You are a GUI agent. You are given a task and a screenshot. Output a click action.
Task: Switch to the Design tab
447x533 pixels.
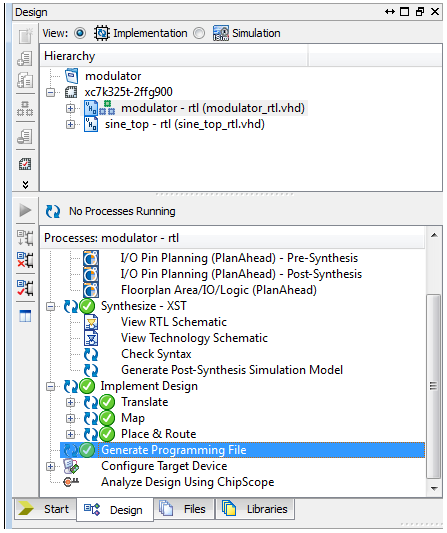(115, 510)
